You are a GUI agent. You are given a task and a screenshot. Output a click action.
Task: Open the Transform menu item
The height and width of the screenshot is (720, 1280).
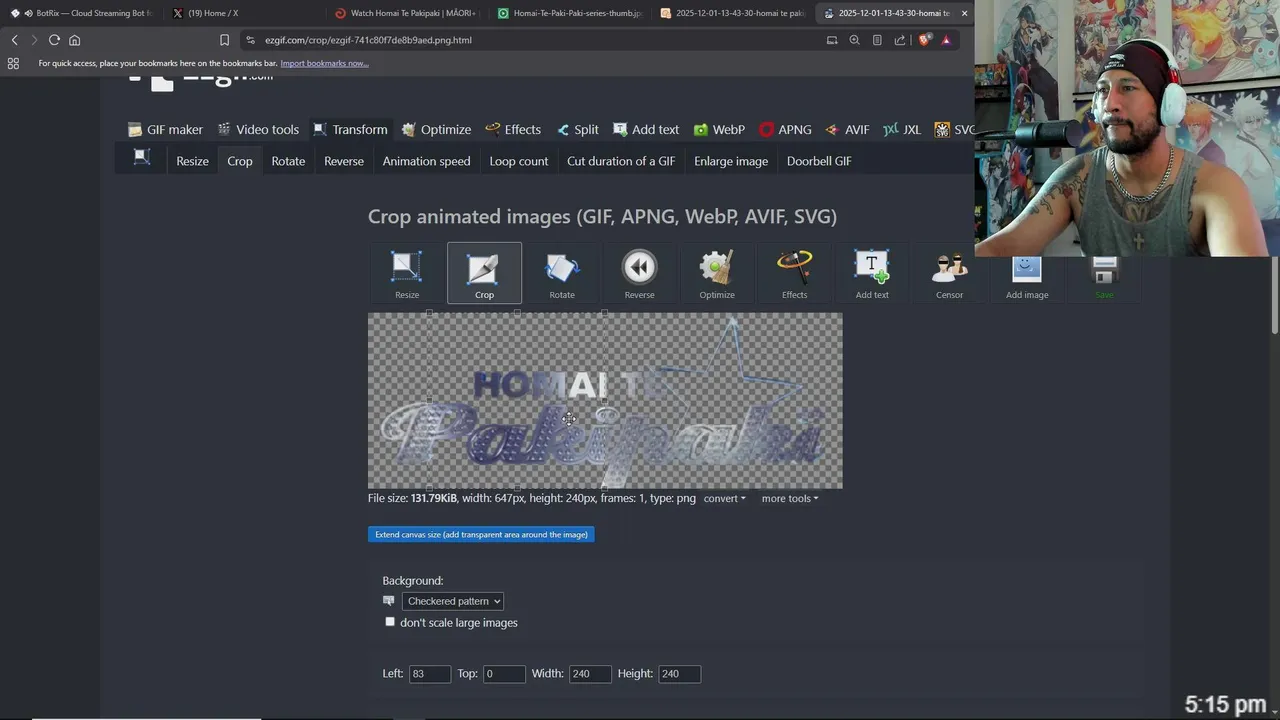click(350, 129)
